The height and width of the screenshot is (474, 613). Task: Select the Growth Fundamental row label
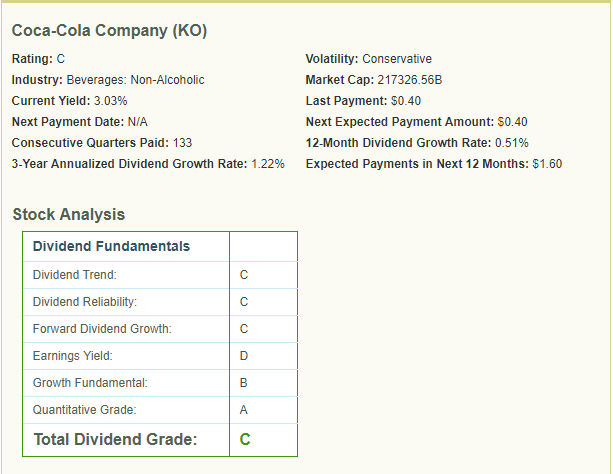click(x=90, y=383)
